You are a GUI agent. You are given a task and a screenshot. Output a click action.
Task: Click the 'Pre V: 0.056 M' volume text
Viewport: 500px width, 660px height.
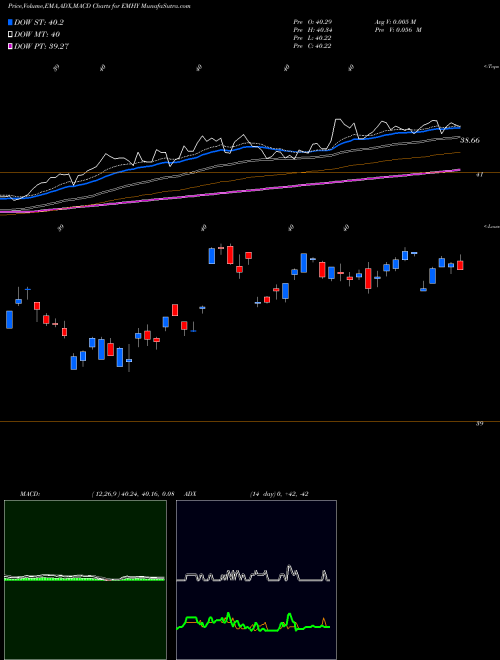tap(398, 30)
